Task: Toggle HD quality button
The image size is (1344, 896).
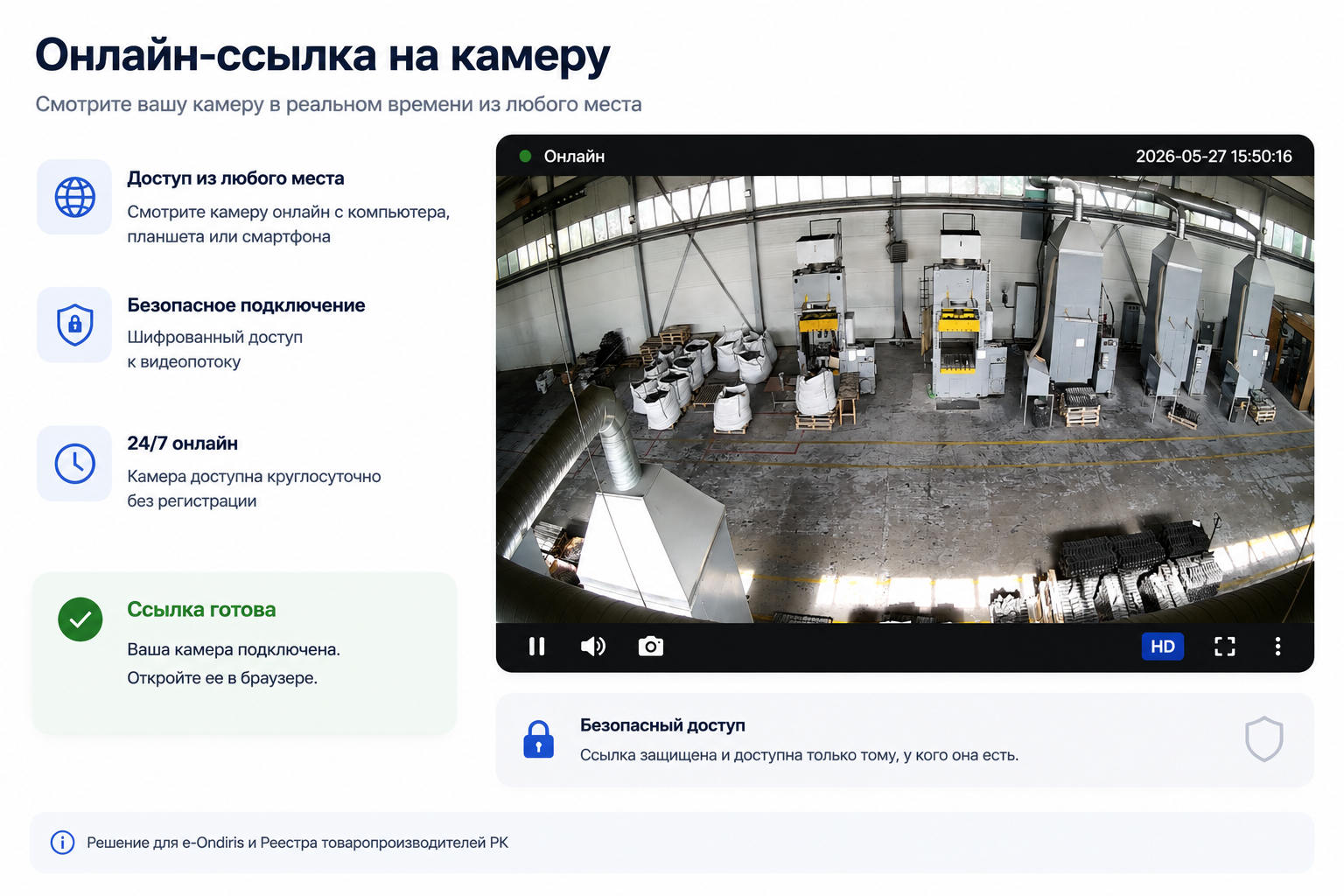Action: click(1162, 647)
